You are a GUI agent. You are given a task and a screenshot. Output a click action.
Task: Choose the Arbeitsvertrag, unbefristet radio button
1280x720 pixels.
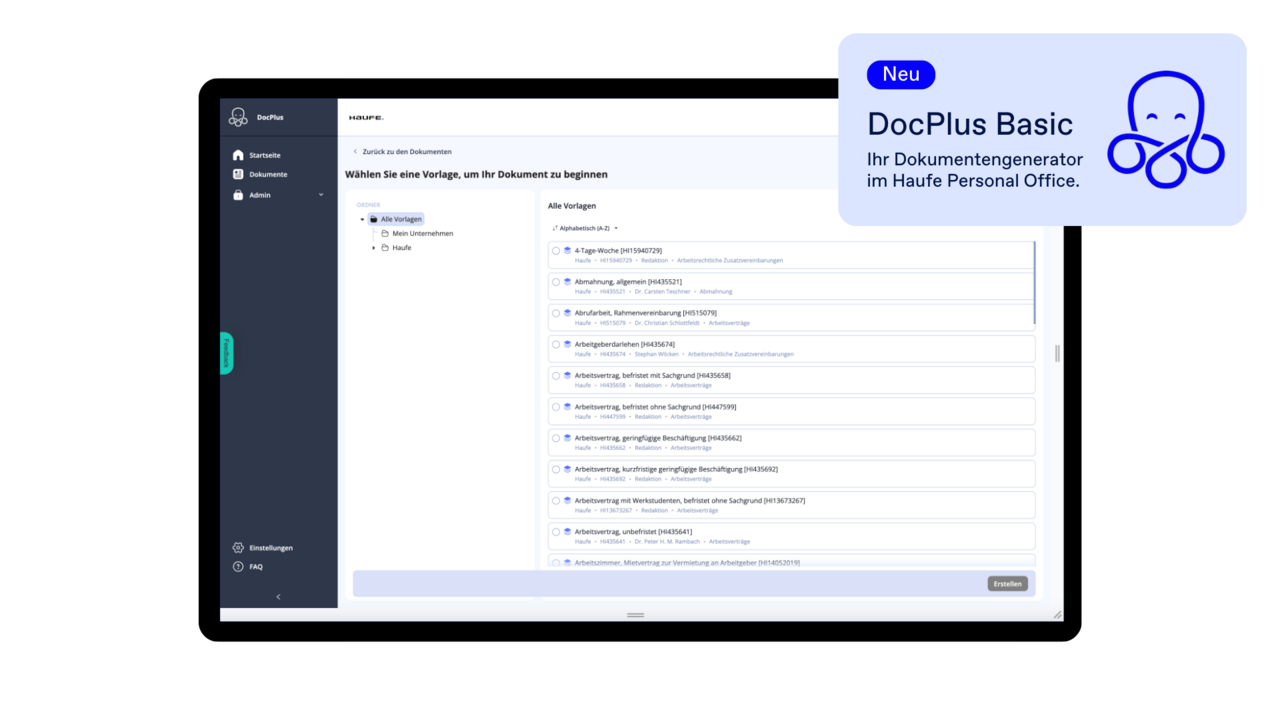coord(556,531)
